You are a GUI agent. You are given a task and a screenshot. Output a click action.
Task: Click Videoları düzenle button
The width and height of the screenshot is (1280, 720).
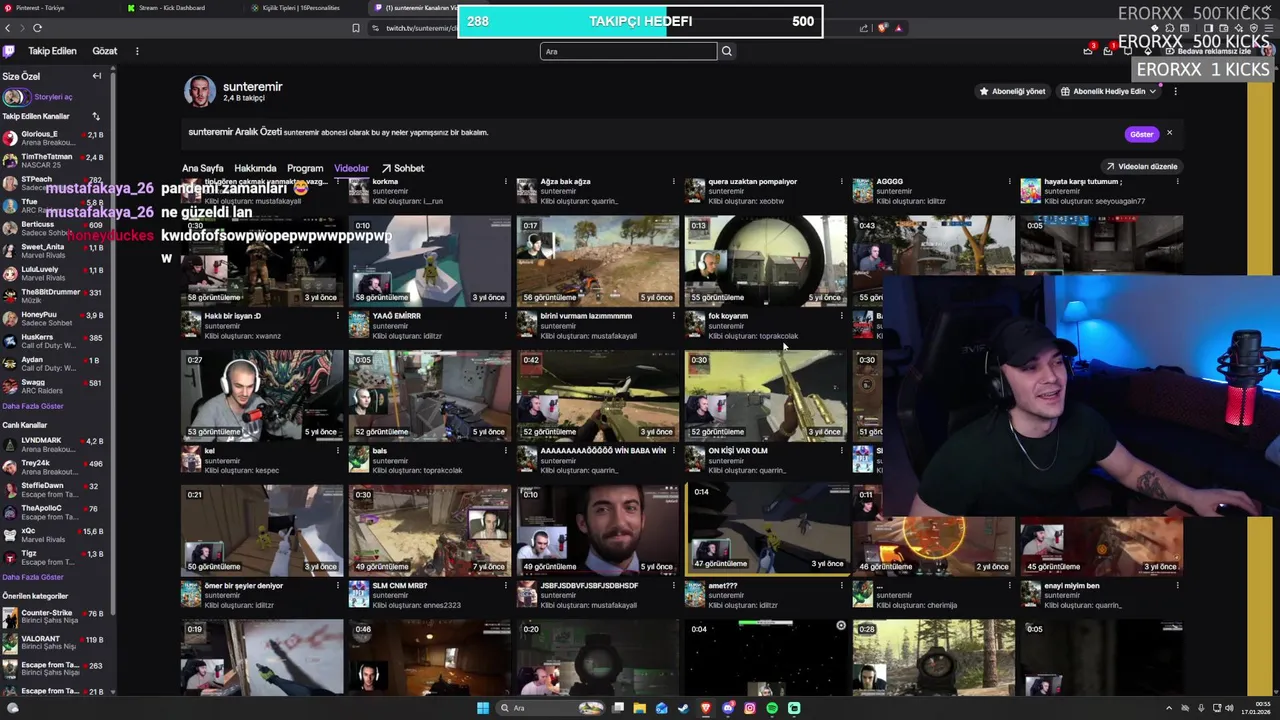pos(1141,166)
